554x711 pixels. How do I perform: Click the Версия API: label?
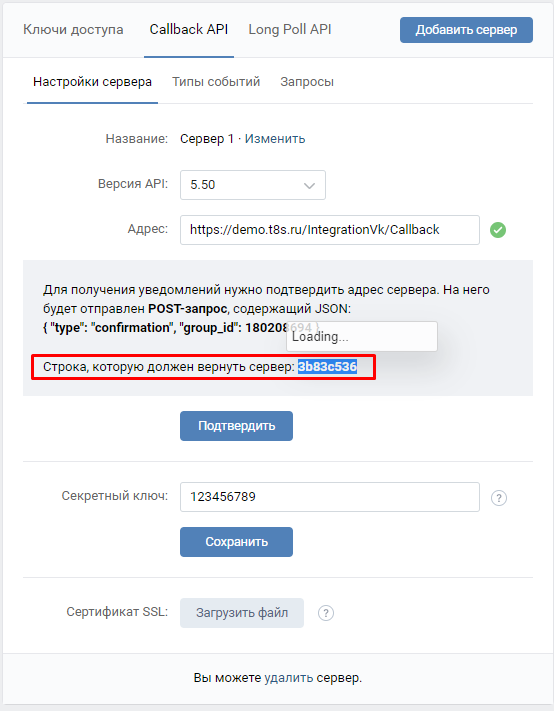click(x=133, y=184)
